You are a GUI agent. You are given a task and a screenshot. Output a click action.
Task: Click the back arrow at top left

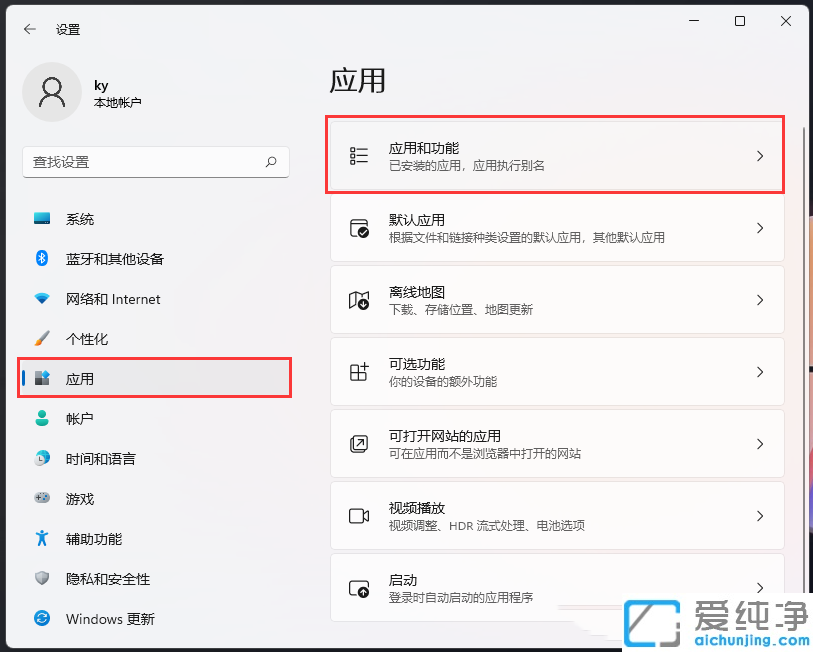[x=27, y=28]
